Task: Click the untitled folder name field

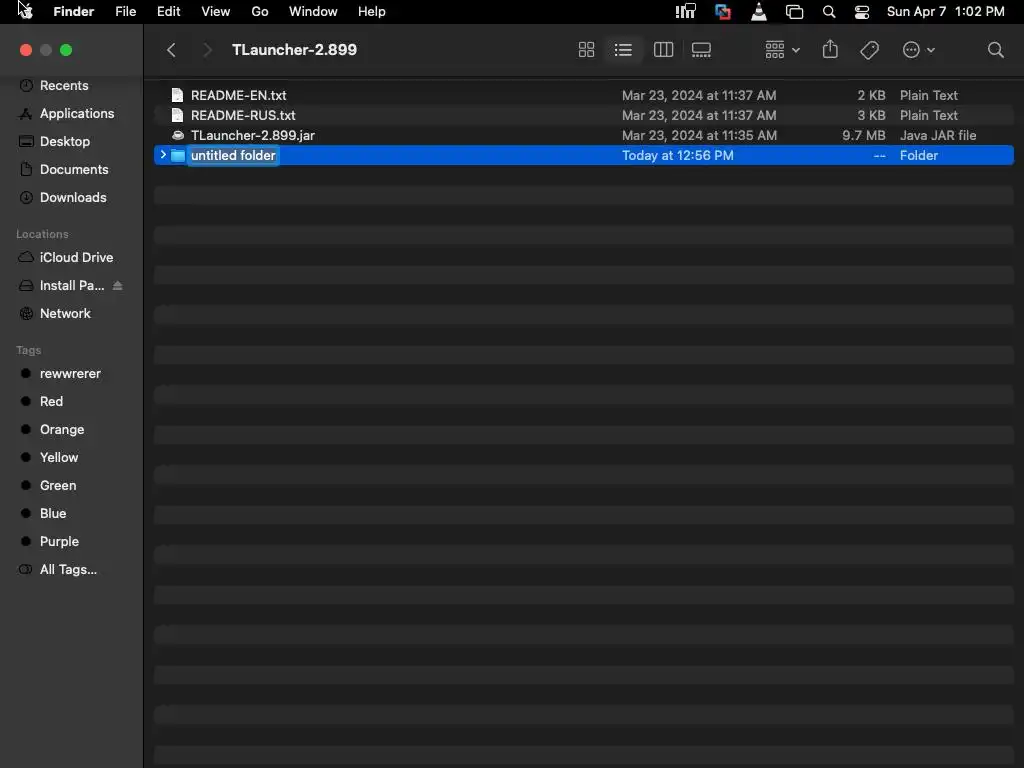Action: 233,155
